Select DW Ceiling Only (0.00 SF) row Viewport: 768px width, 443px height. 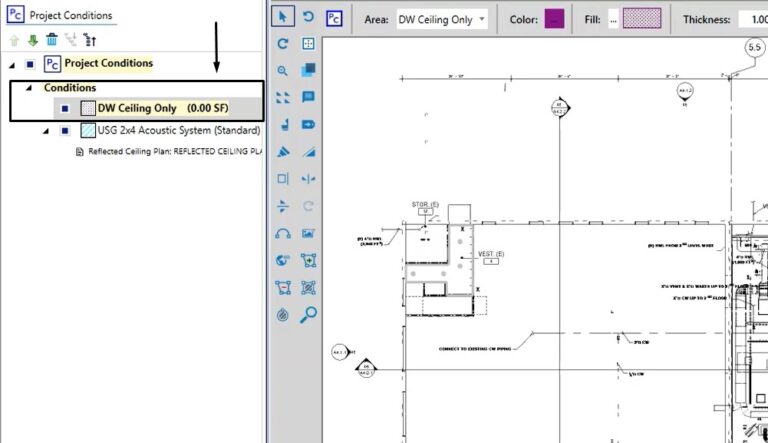[158, 108]
